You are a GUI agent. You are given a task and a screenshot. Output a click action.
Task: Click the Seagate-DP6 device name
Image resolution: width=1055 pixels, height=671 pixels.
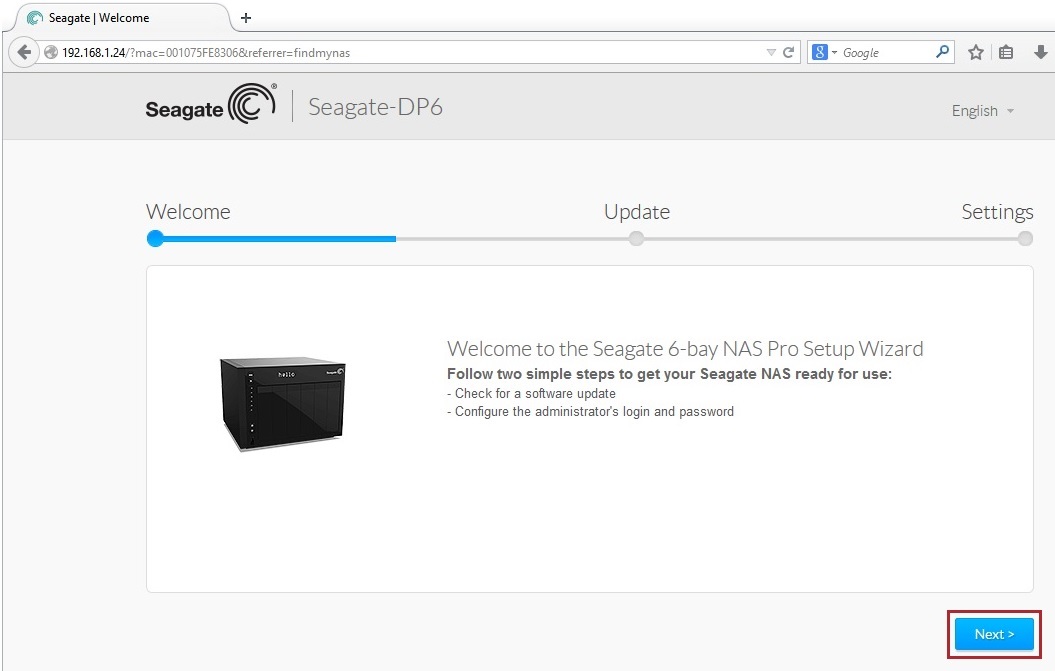(x=375, y=107)
